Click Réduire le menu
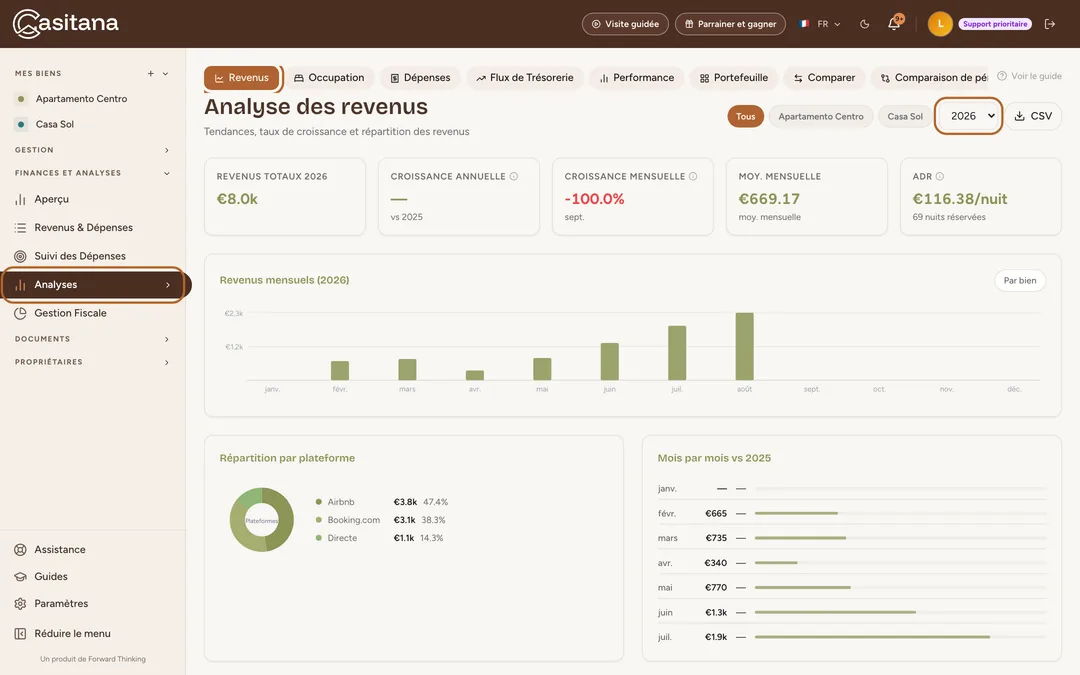 92,634
